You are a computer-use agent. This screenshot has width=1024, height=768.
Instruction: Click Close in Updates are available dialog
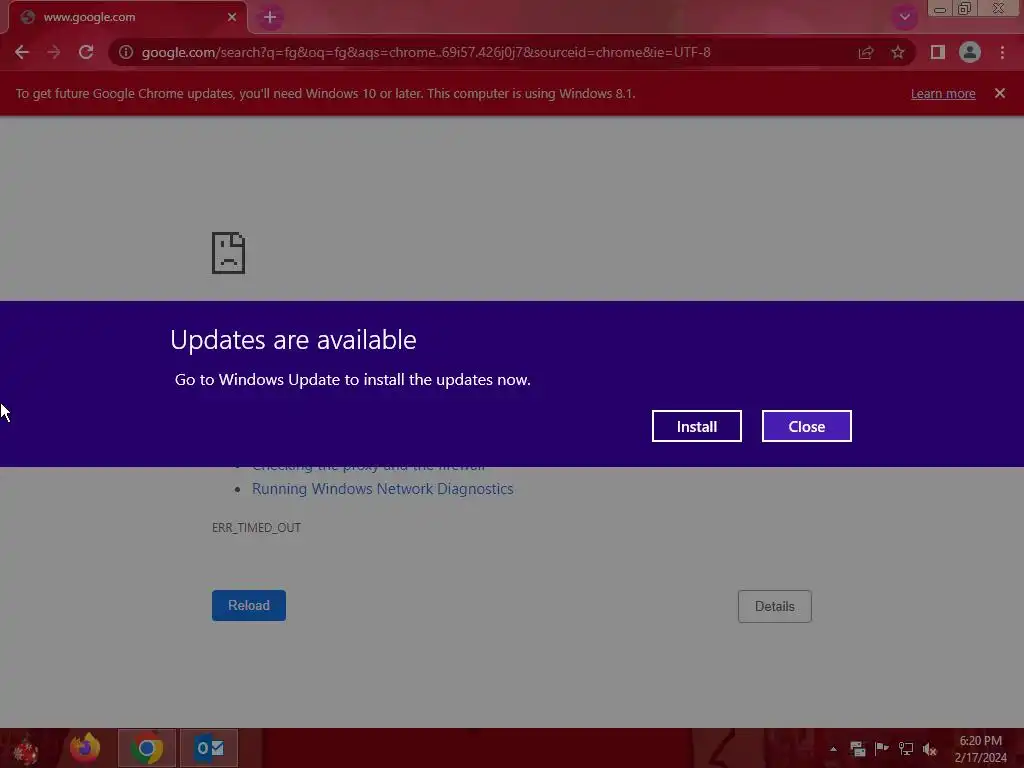coord(807,426)
